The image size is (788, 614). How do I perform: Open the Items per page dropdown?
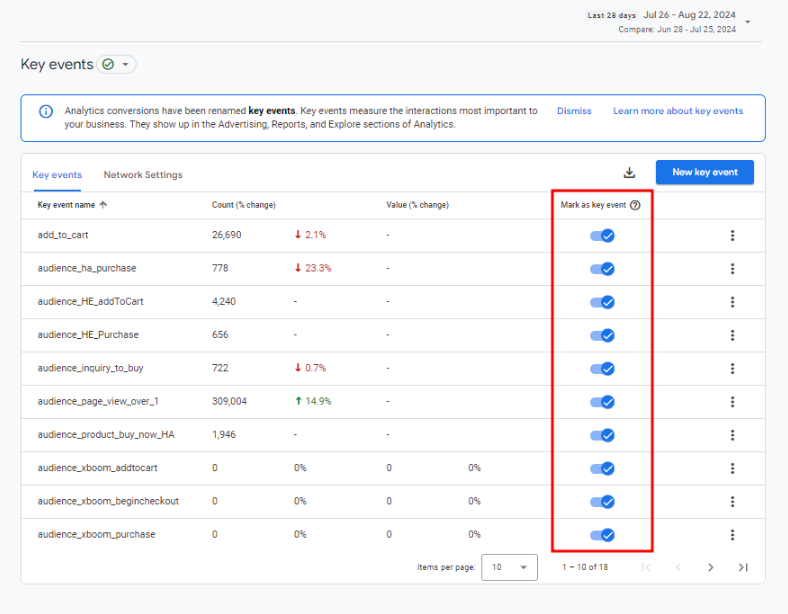coord(509,567)
